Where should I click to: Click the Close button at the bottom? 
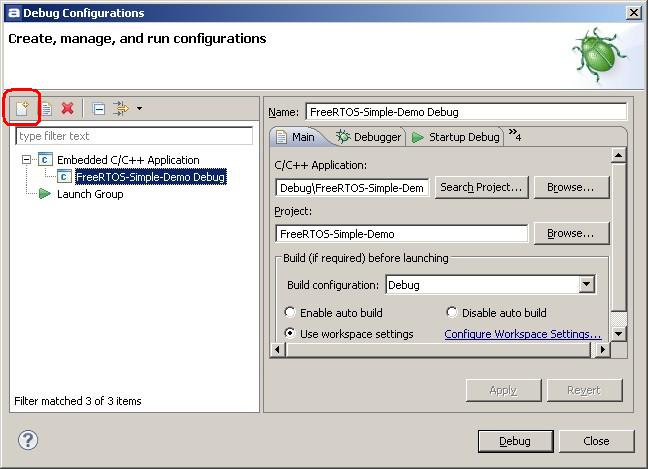coord(596,441)
